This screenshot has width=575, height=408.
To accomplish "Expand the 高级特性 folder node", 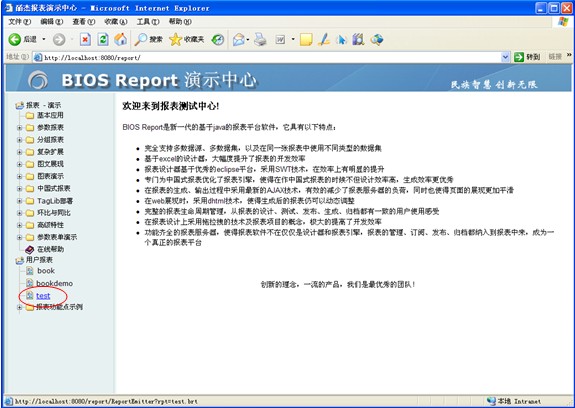I will click(x=19, y=225).
